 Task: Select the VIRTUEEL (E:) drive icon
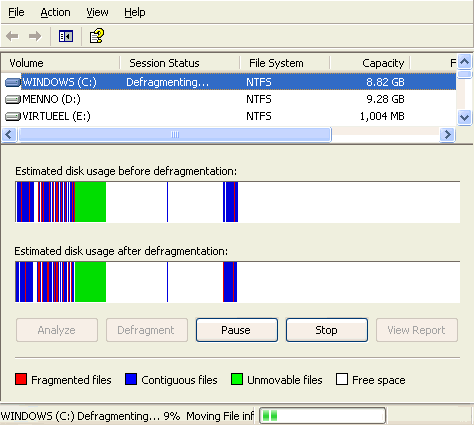(13, 116)
